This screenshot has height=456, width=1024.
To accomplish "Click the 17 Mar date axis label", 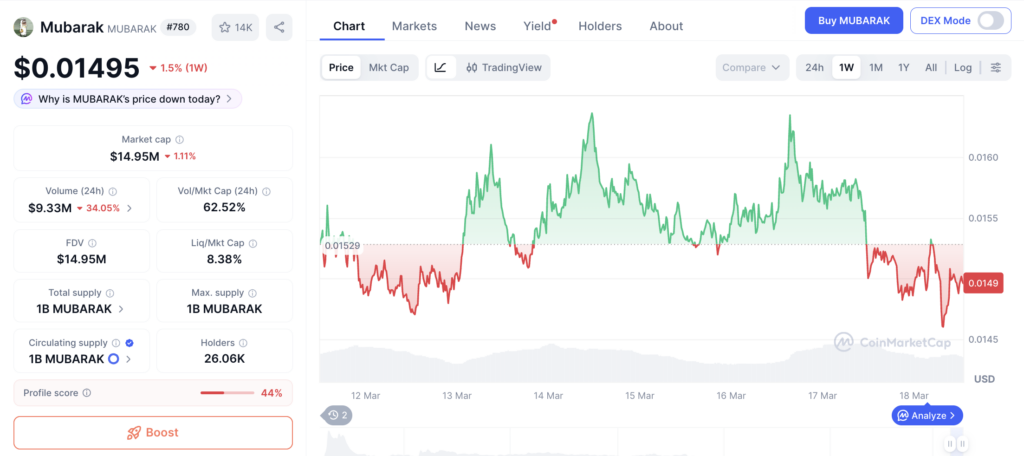I will coord(822,396).
